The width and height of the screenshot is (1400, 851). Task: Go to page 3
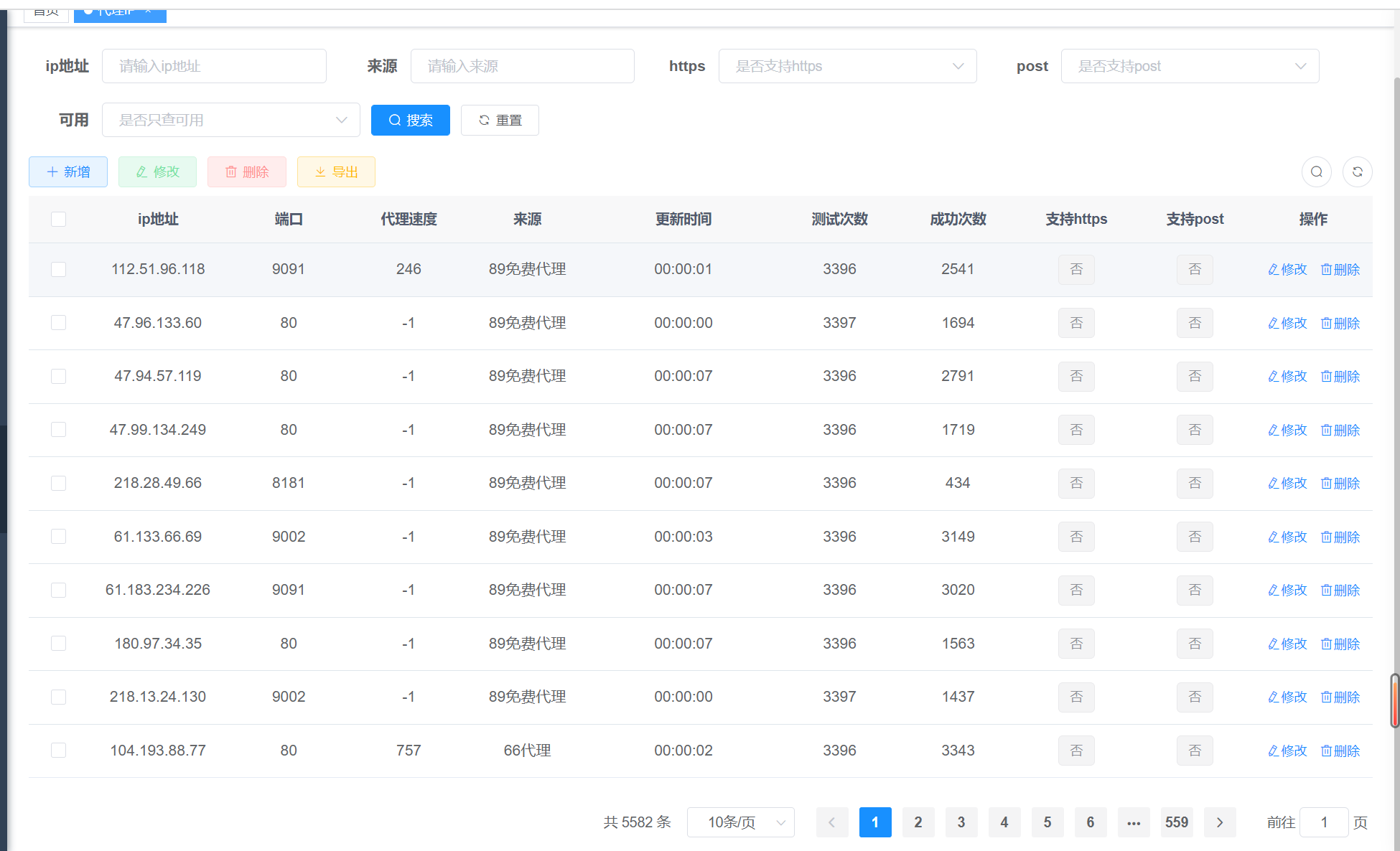pos(961,822)
